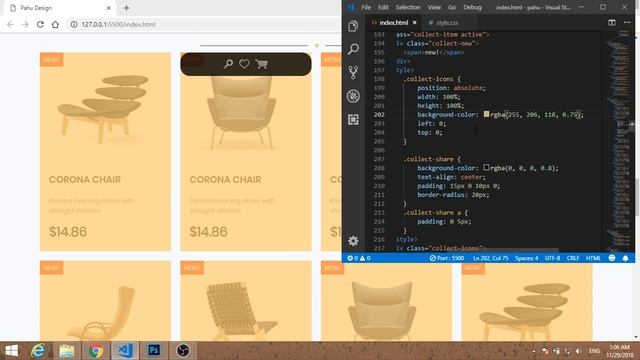Change language mode via HTML

(x=593, y=258)
